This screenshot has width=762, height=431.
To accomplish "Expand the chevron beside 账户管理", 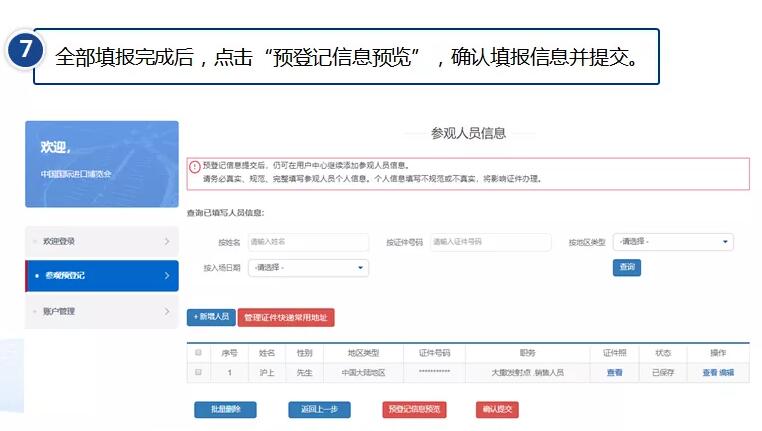I will [167, 311].
